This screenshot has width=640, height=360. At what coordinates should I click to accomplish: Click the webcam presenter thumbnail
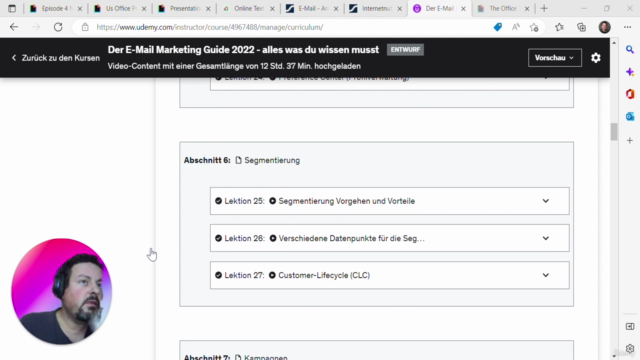(x=61, y=291)
